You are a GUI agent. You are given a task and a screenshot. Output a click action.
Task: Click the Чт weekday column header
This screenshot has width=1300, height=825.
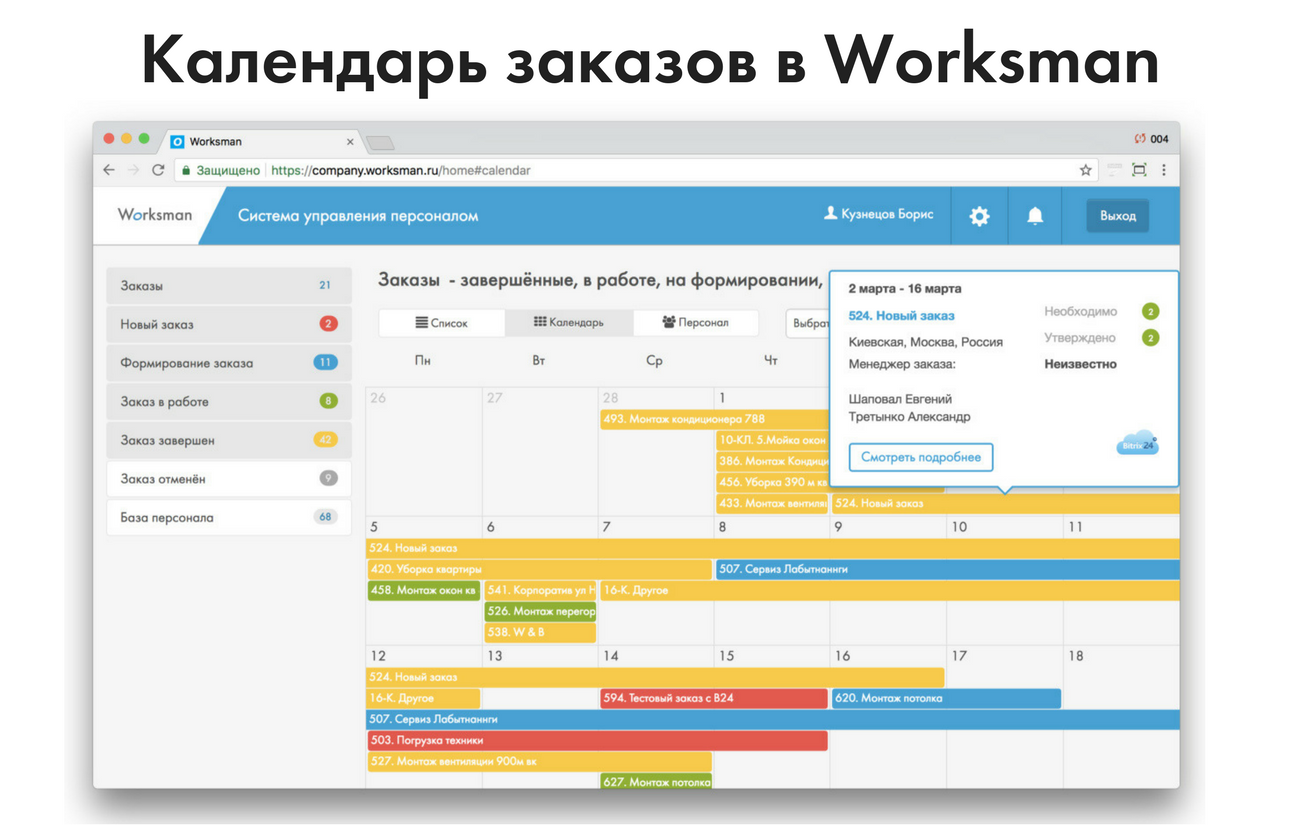pos(770,361)
